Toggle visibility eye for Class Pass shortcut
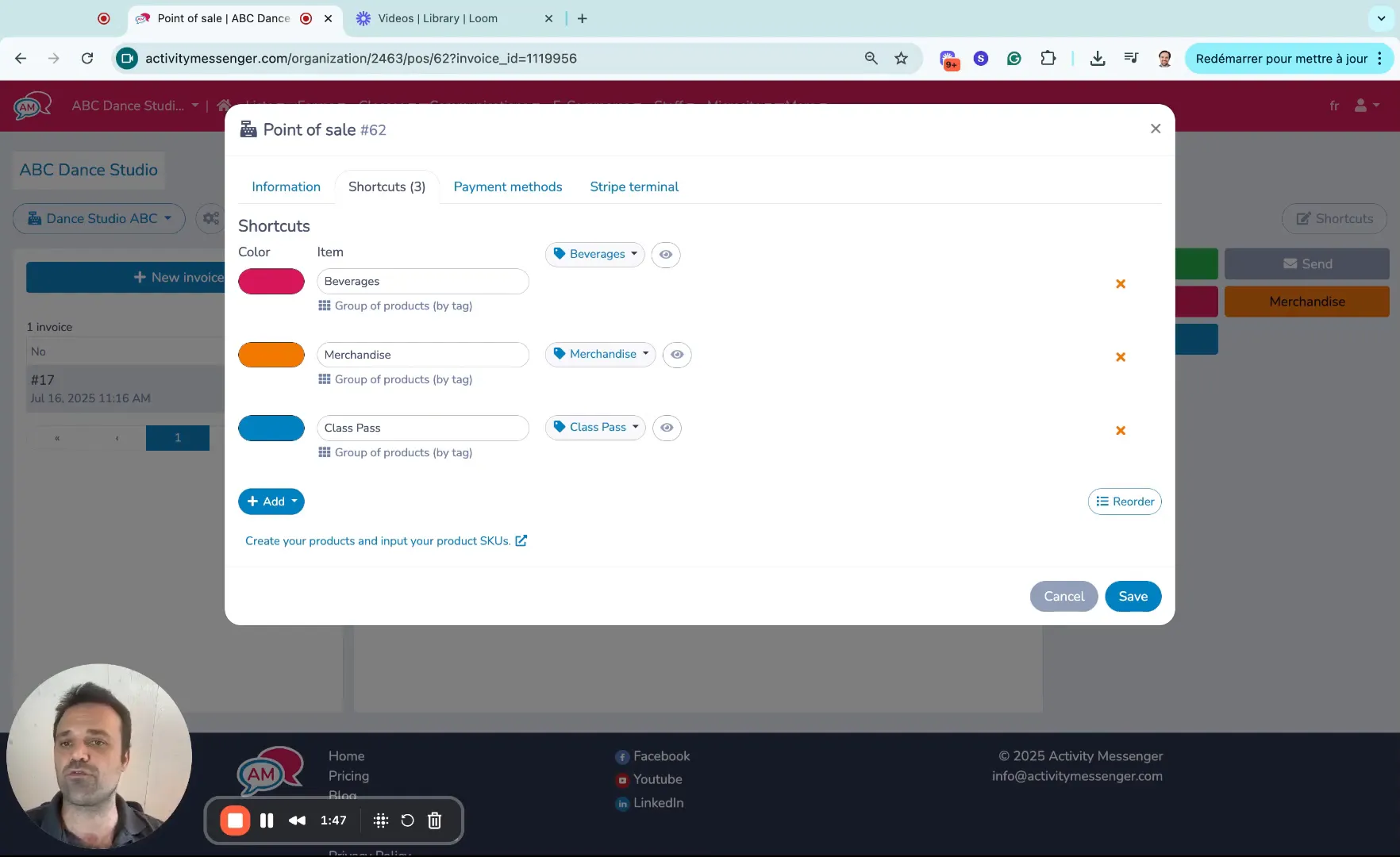The width and height of the screenshot is (1400, 857). 667,428
